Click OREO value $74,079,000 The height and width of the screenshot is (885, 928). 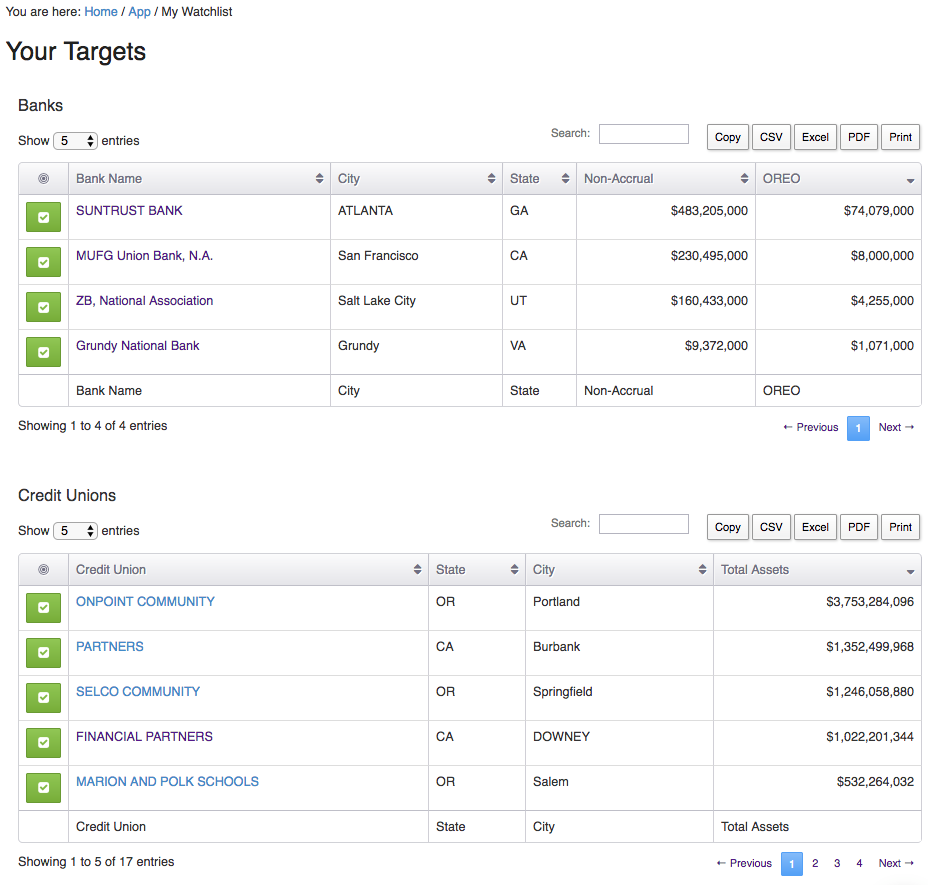point(878,211)
